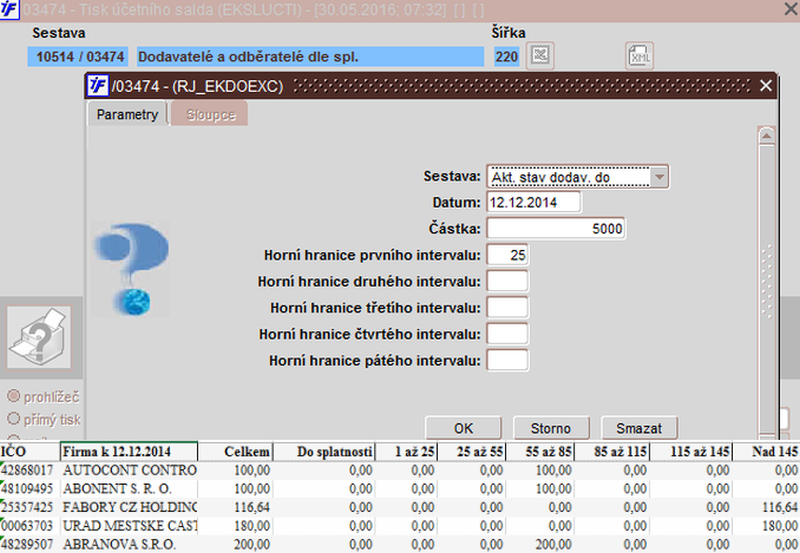The width and height of the screenshot is (800, 553).
Task: Click the Částka input field
Action: 556,228
